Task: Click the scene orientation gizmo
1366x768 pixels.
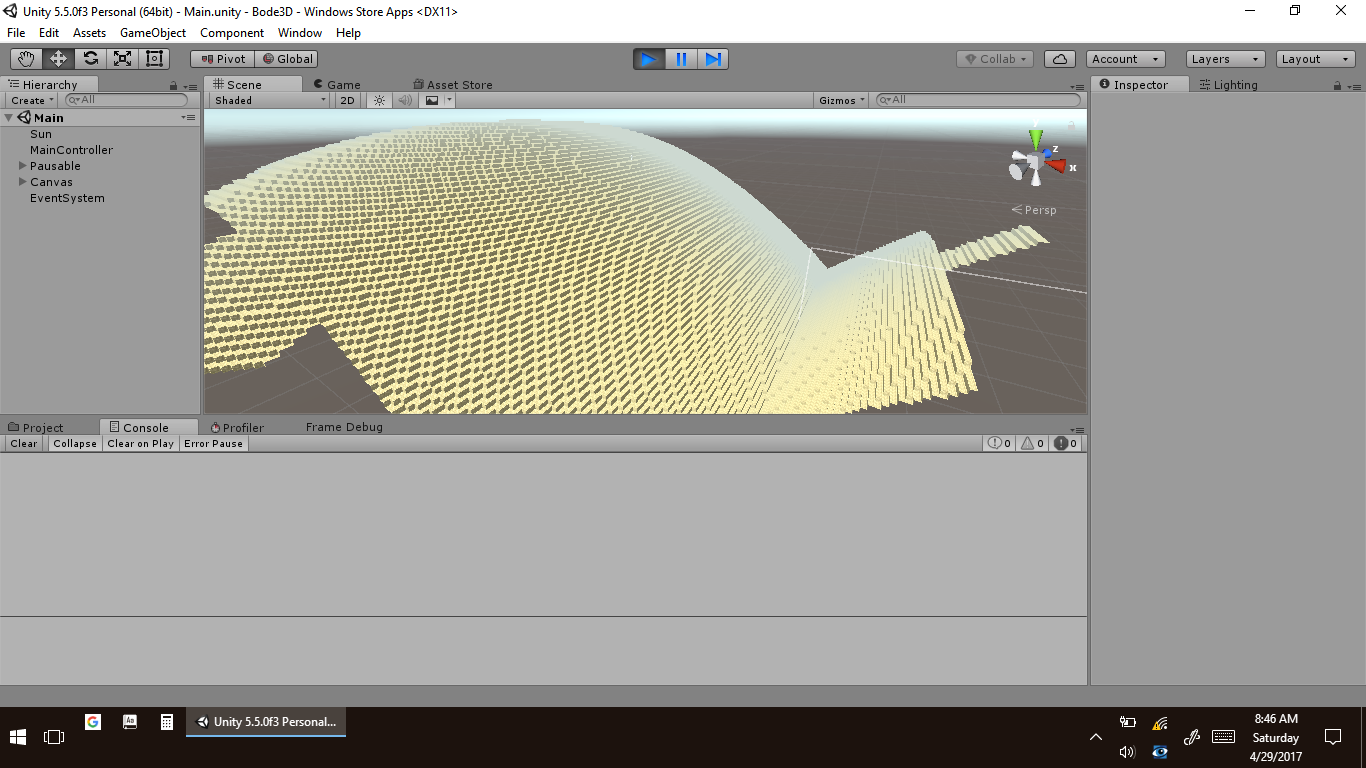Action: (x=1037, y=160)
